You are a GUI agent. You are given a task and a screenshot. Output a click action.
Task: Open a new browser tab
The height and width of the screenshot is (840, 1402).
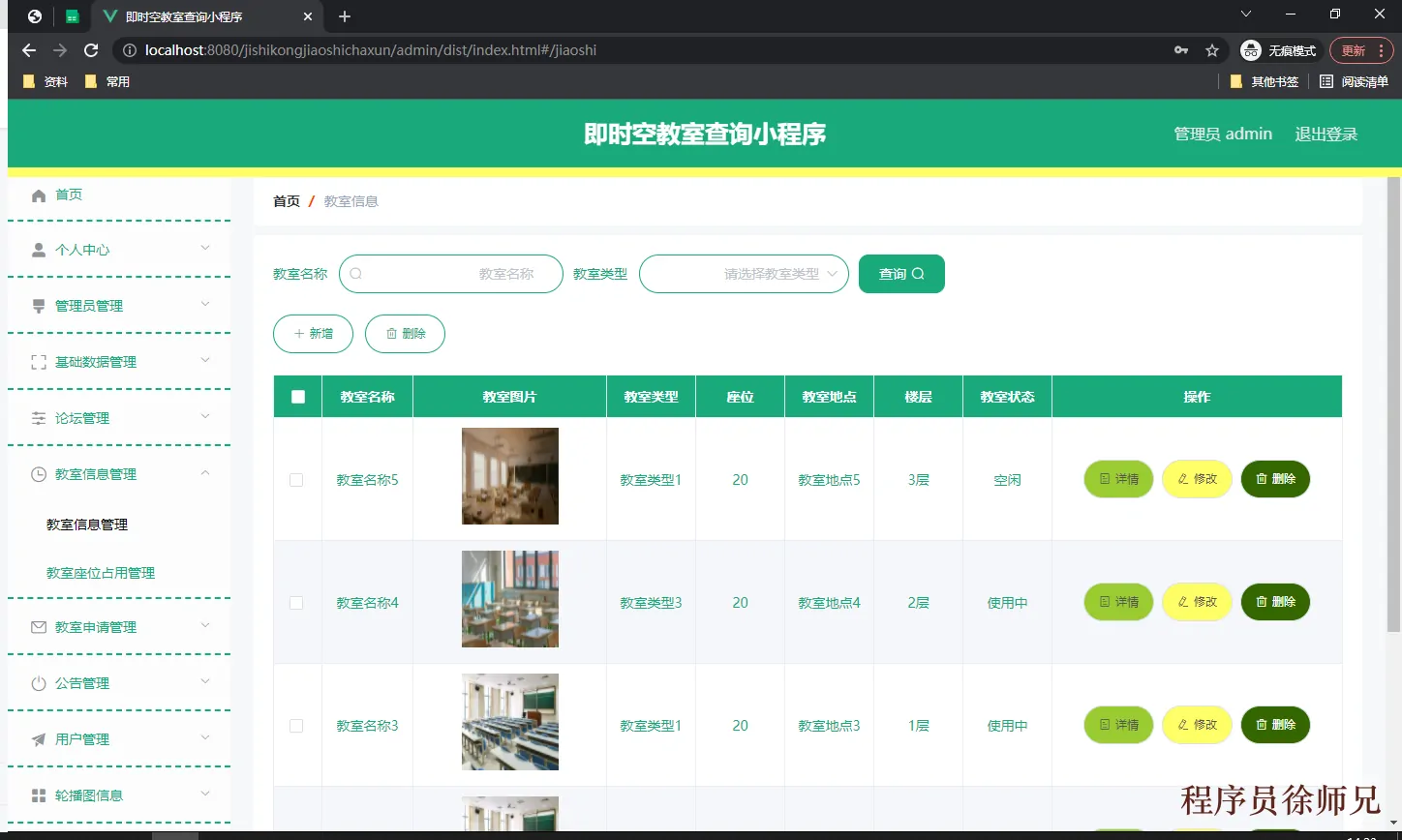point(345,16)
